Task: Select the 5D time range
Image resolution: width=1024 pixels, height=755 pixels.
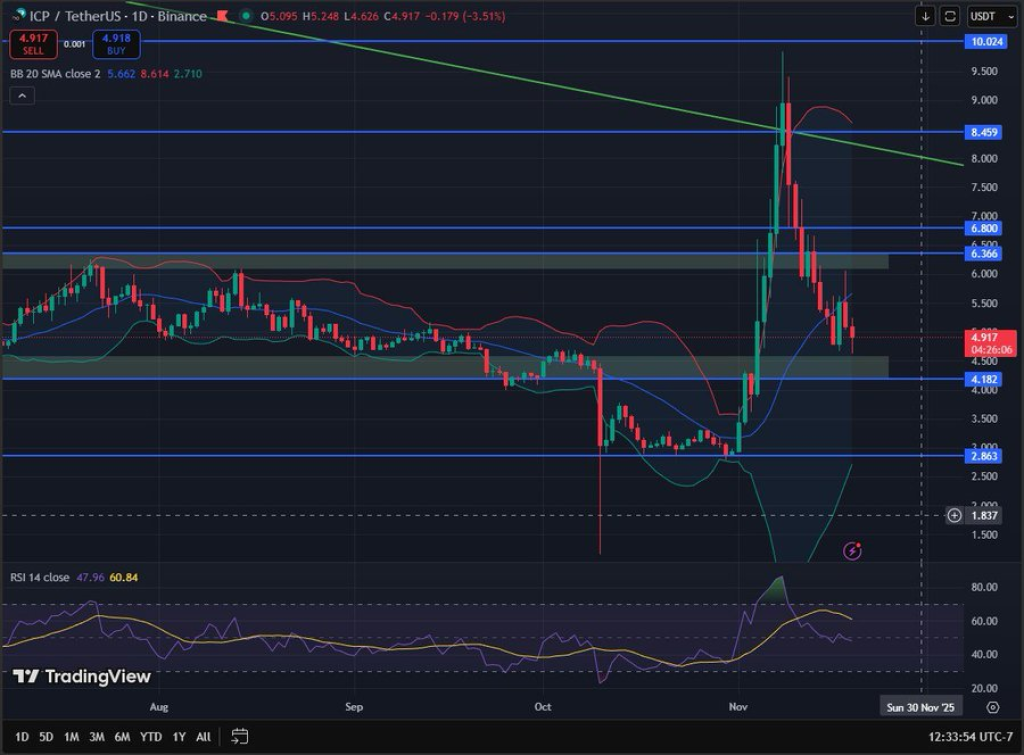Action: click(46, 737)
